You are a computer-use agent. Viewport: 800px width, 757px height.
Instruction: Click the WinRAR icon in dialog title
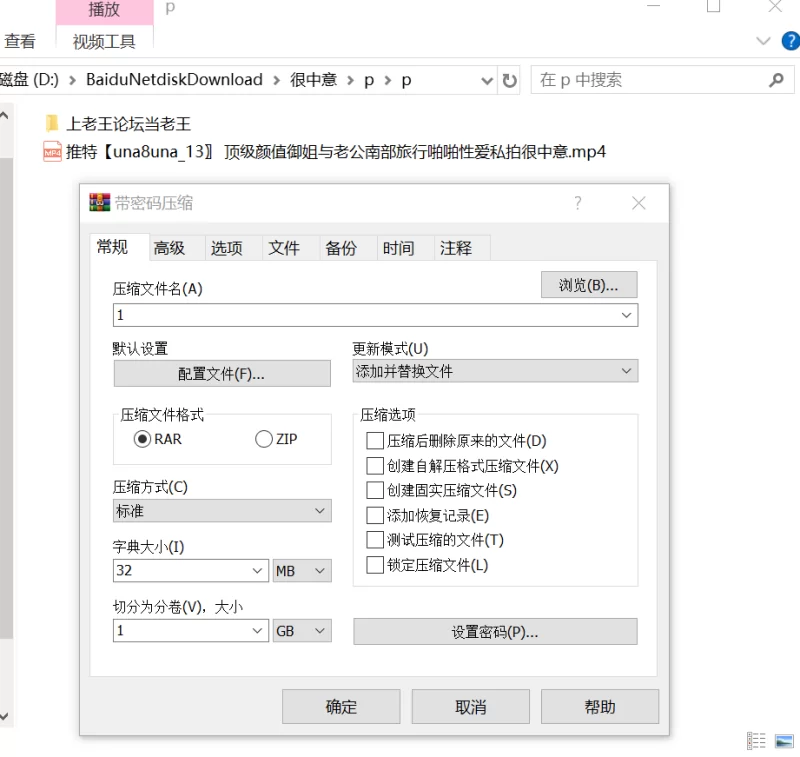click(99, 203)
